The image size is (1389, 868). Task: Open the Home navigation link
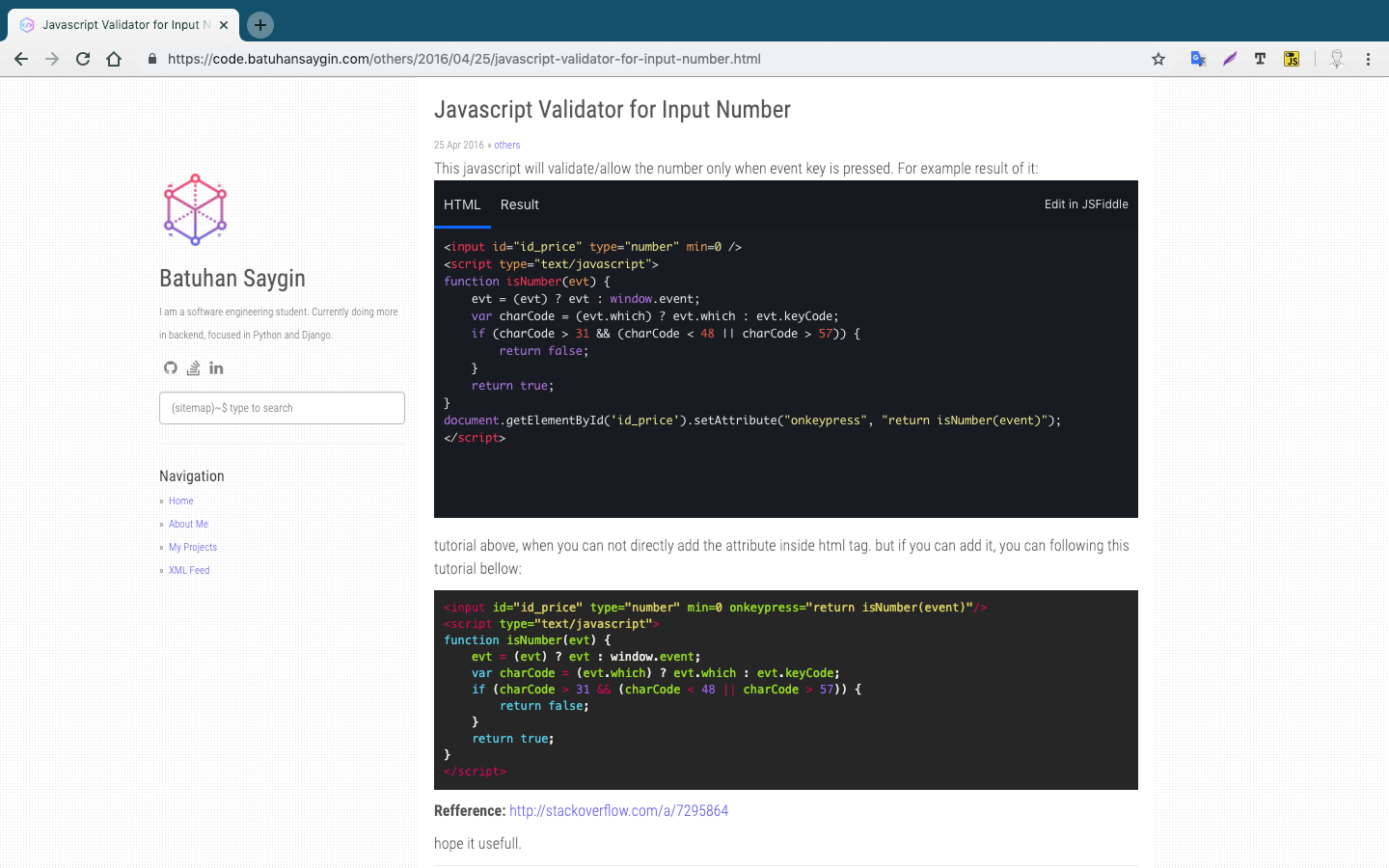(x=180, y=501)
